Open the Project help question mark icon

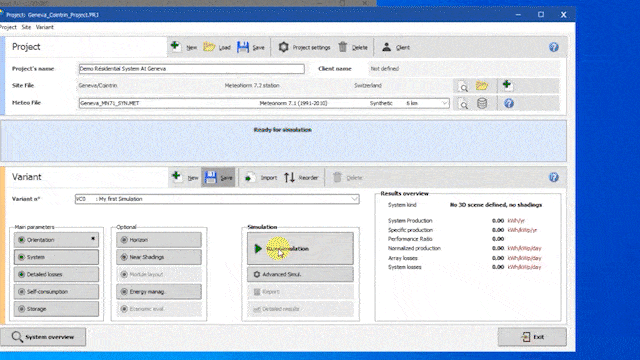[553, 47]
